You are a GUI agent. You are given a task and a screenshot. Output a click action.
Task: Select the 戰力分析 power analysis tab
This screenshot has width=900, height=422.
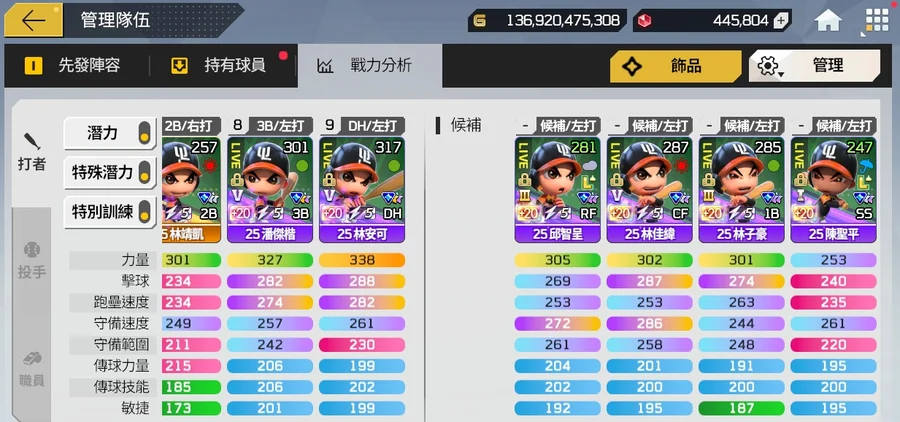[365, 65]
